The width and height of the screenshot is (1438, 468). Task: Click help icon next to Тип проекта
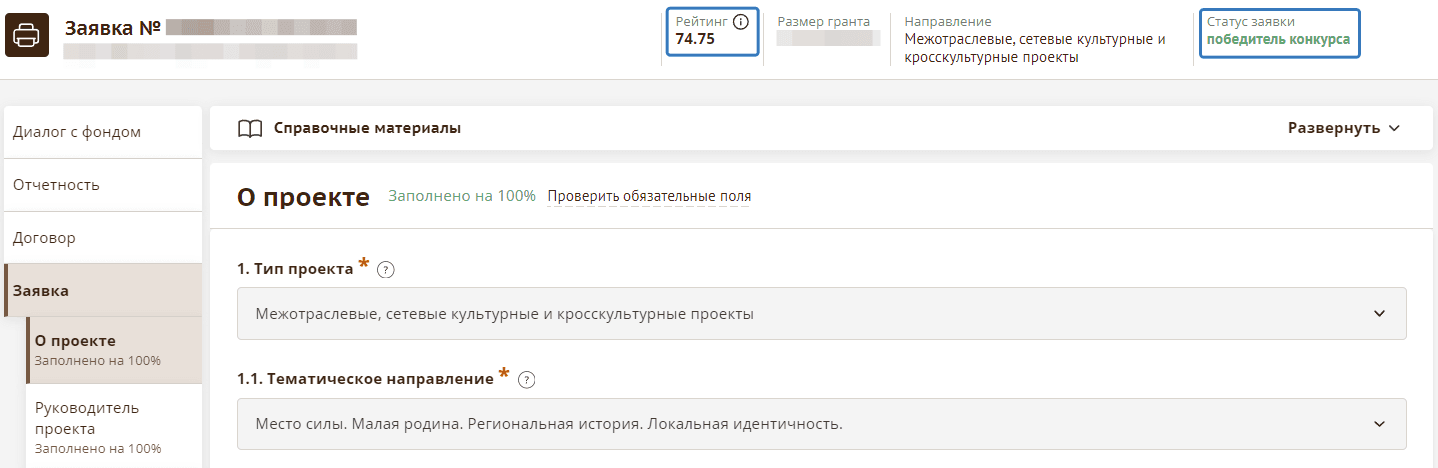pos(386,269)
